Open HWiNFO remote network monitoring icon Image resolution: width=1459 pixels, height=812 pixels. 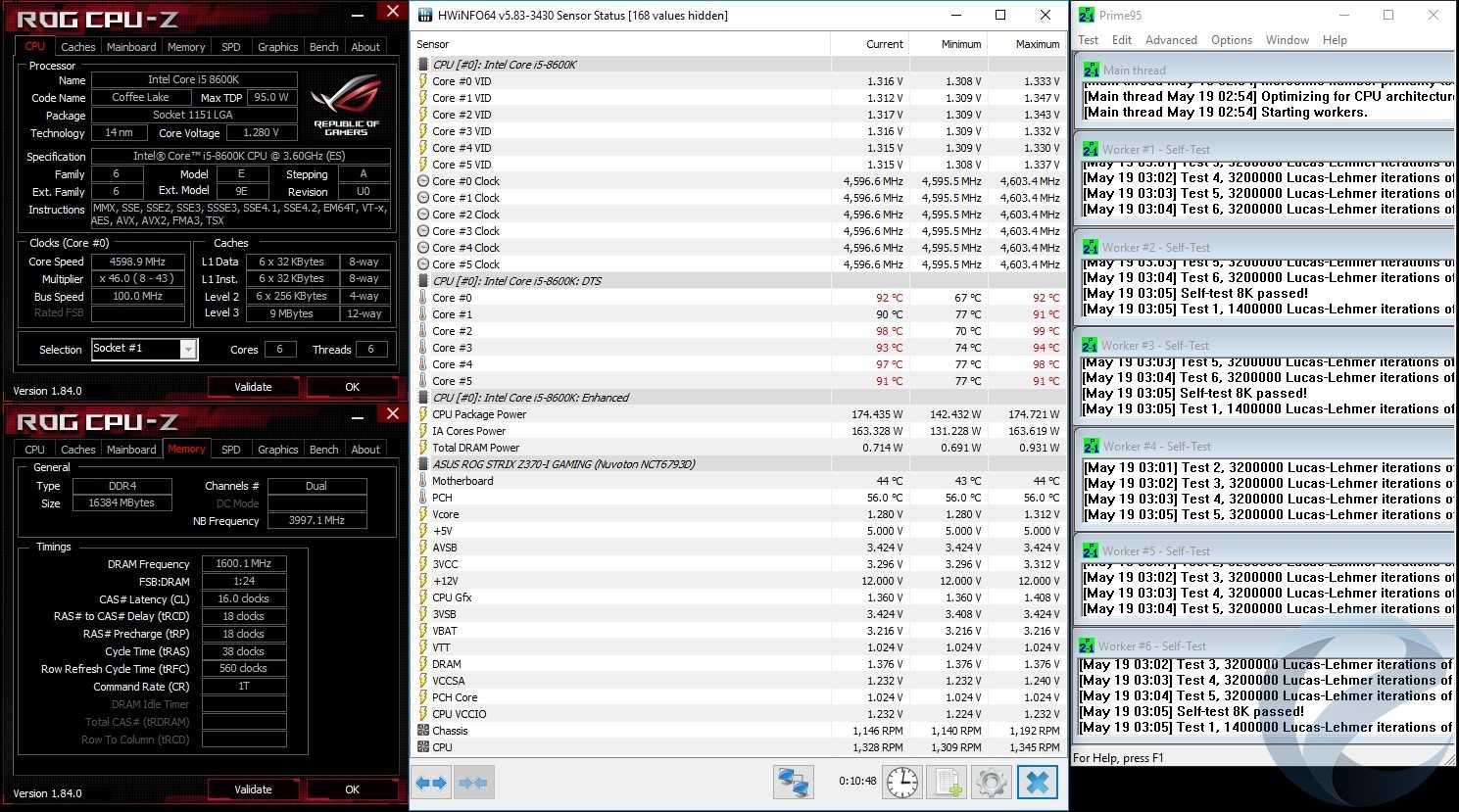point(793,783)
